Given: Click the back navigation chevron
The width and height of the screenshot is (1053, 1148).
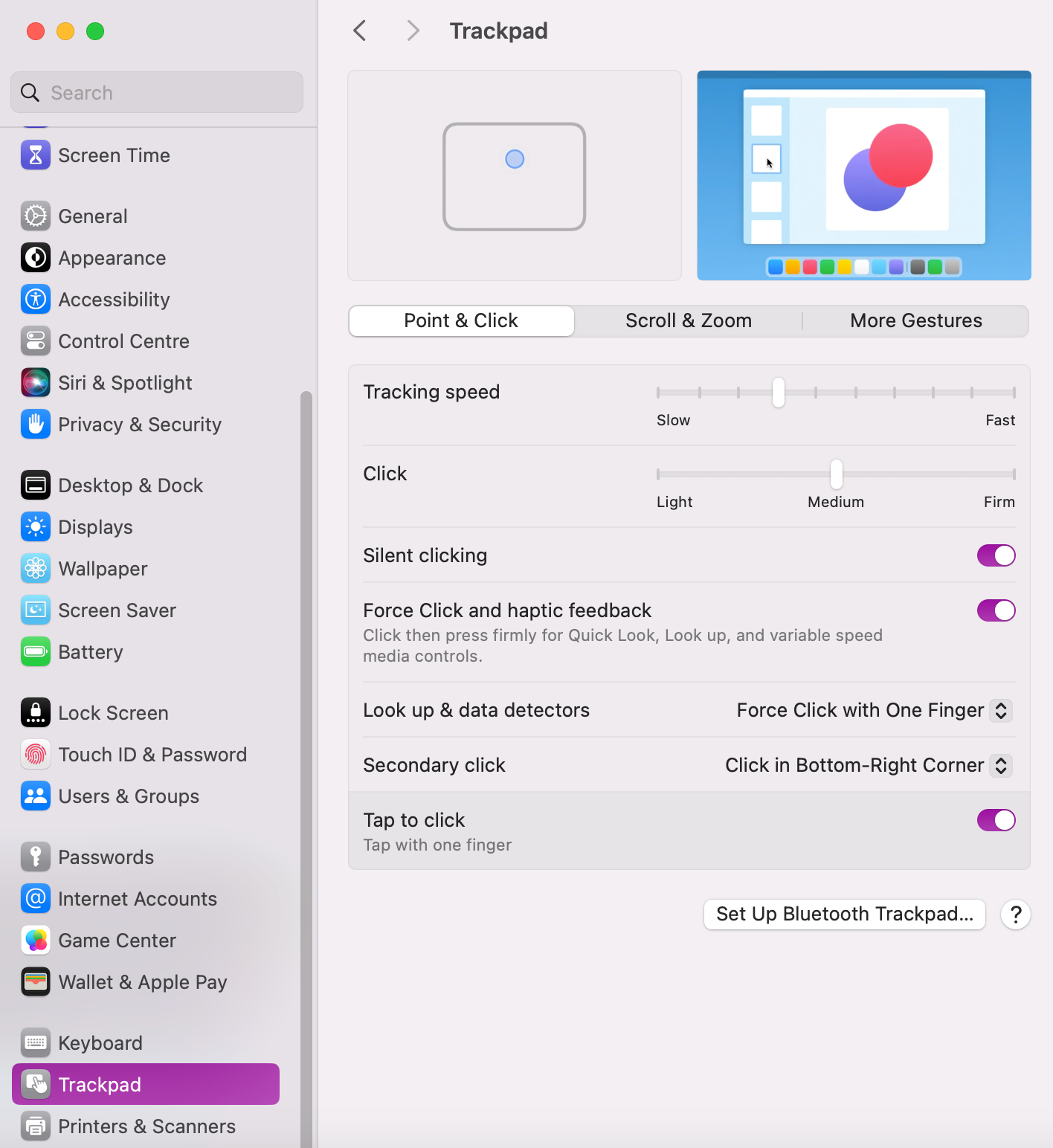Looking at the screenshot, I should click(x=360, y=30).
